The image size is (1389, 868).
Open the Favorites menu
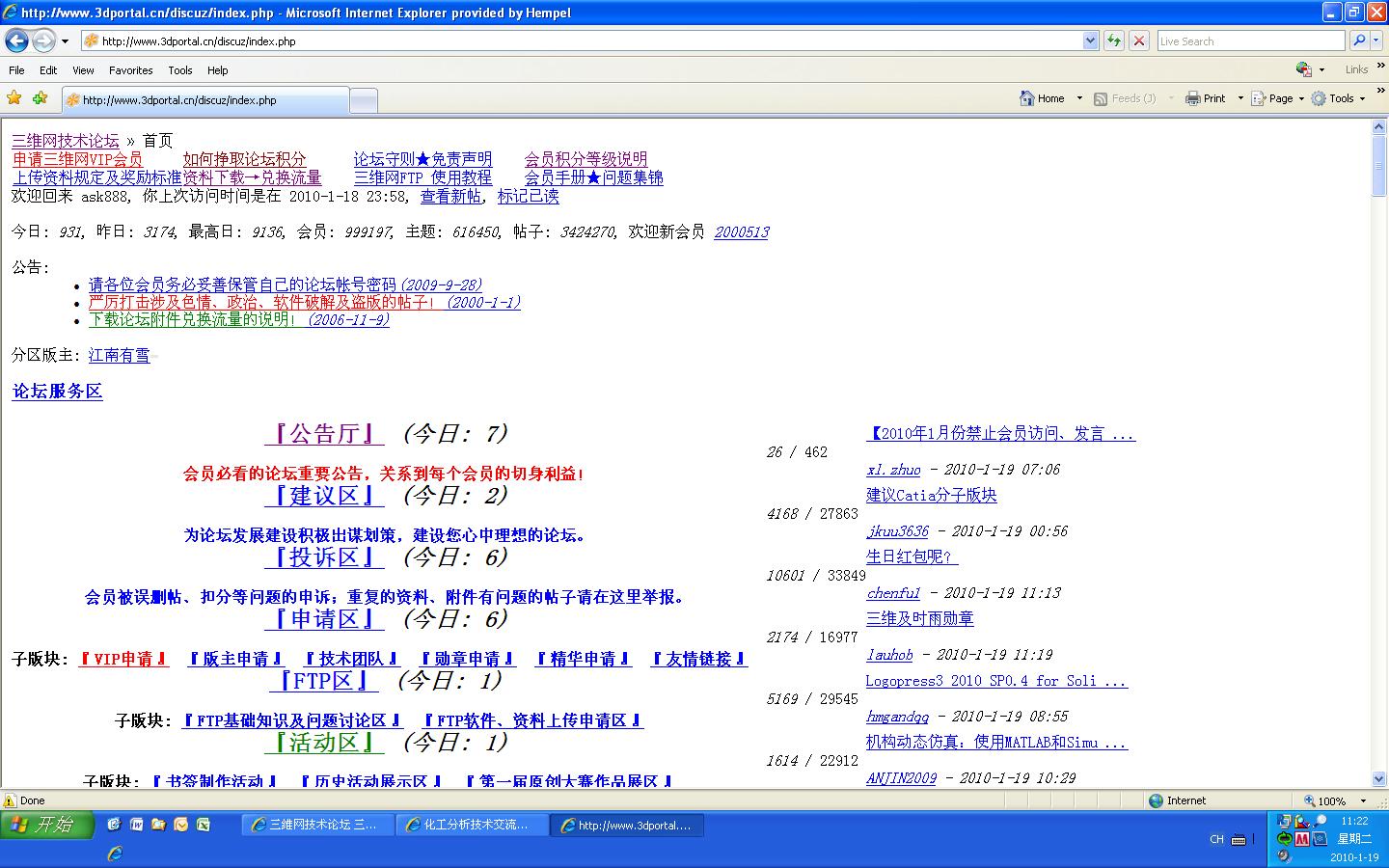[131, 70]
